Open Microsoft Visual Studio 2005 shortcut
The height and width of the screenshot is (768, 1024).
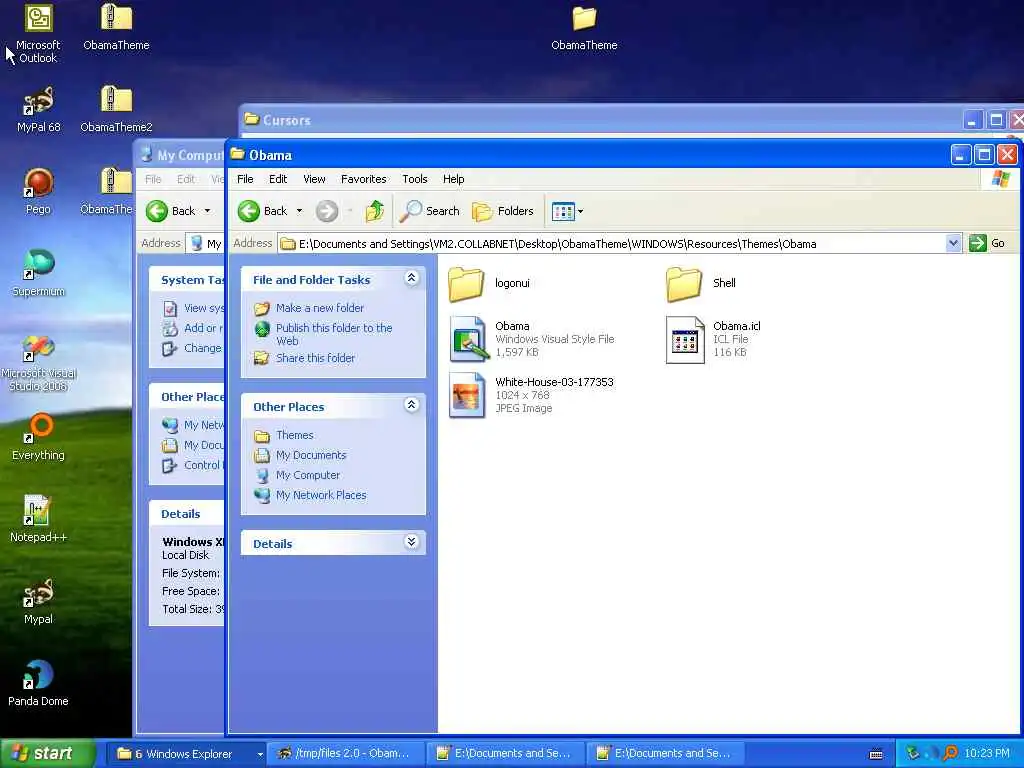[x=39, y=363]
